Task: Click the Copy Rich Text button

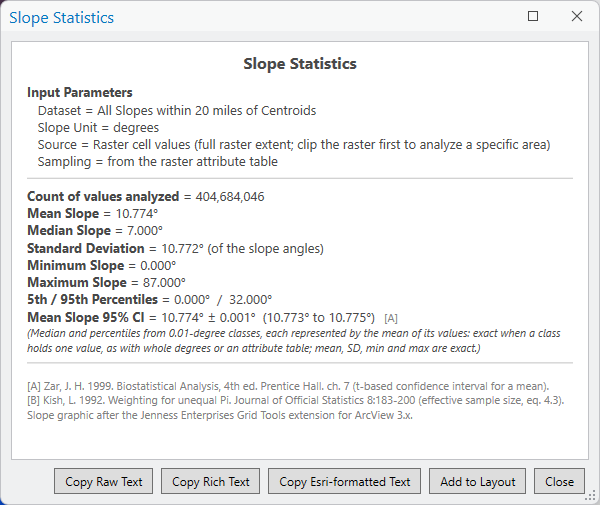Action: [x=210, y=481]
